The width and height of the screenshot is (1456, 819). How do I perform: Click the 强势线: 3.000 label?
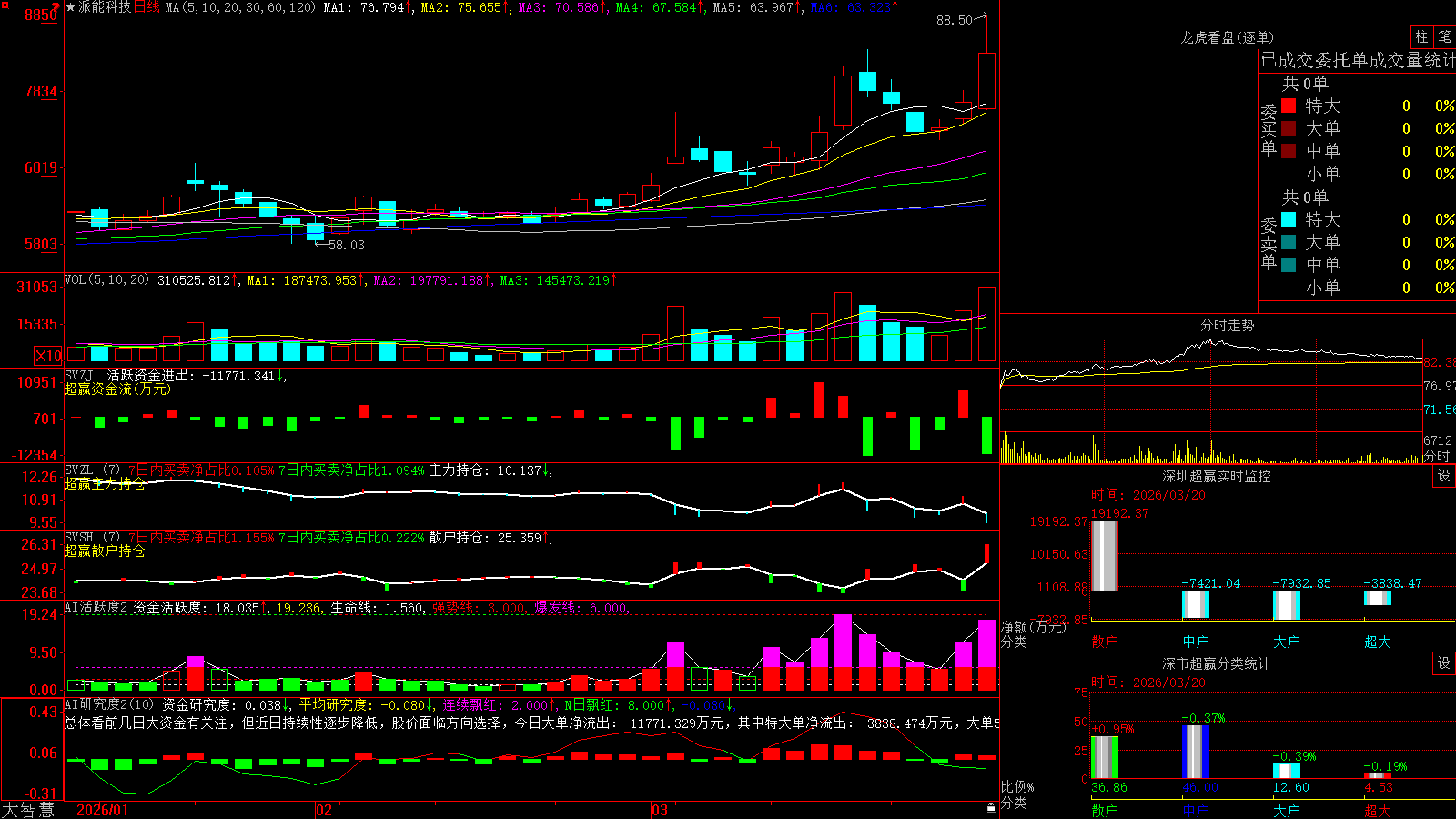[x=479, y=607]
